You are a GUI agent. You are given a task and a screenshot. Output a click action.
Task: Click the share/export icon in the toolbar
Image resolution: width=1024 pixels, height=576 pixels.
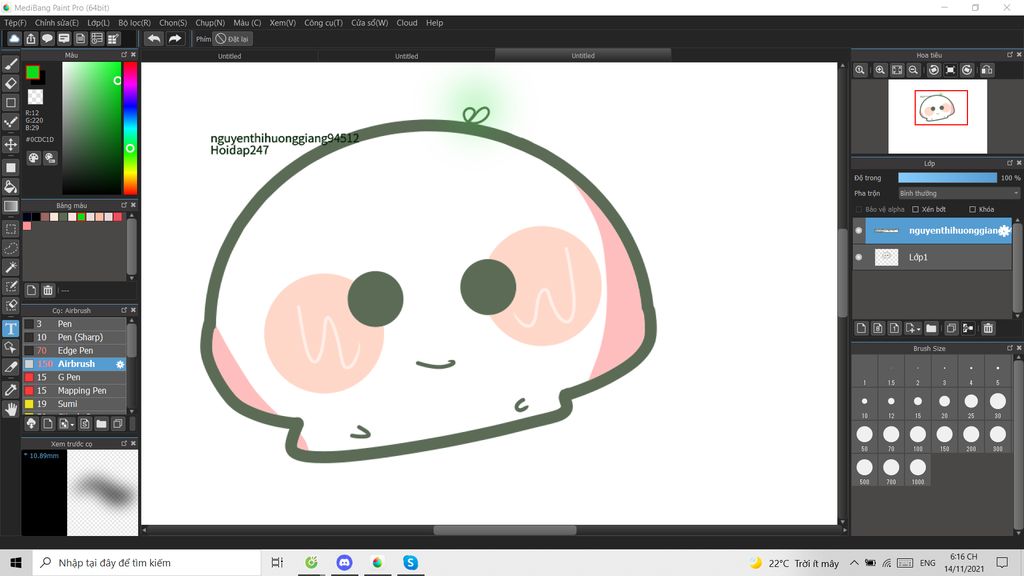pyautogui.click(x=31, y=39)
